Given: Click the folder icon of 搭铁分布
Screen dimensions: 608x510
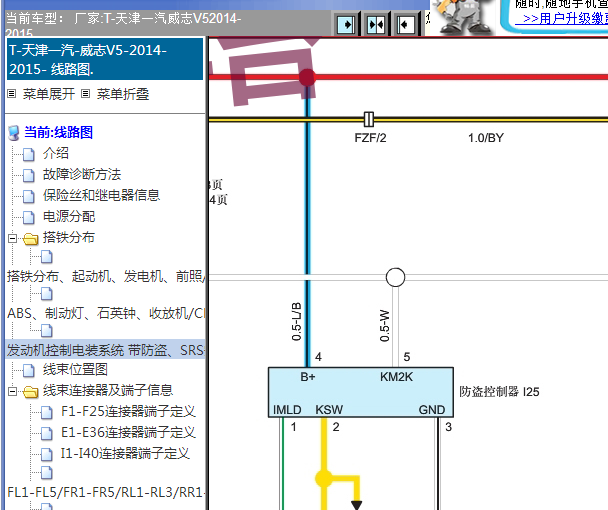Looking at the screenshot, I should 30,239.
